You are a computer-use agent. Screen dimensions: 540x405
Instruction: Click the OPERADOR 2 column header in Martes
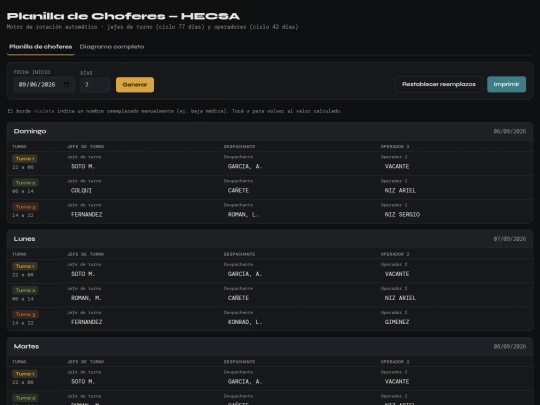pos(395,362)
